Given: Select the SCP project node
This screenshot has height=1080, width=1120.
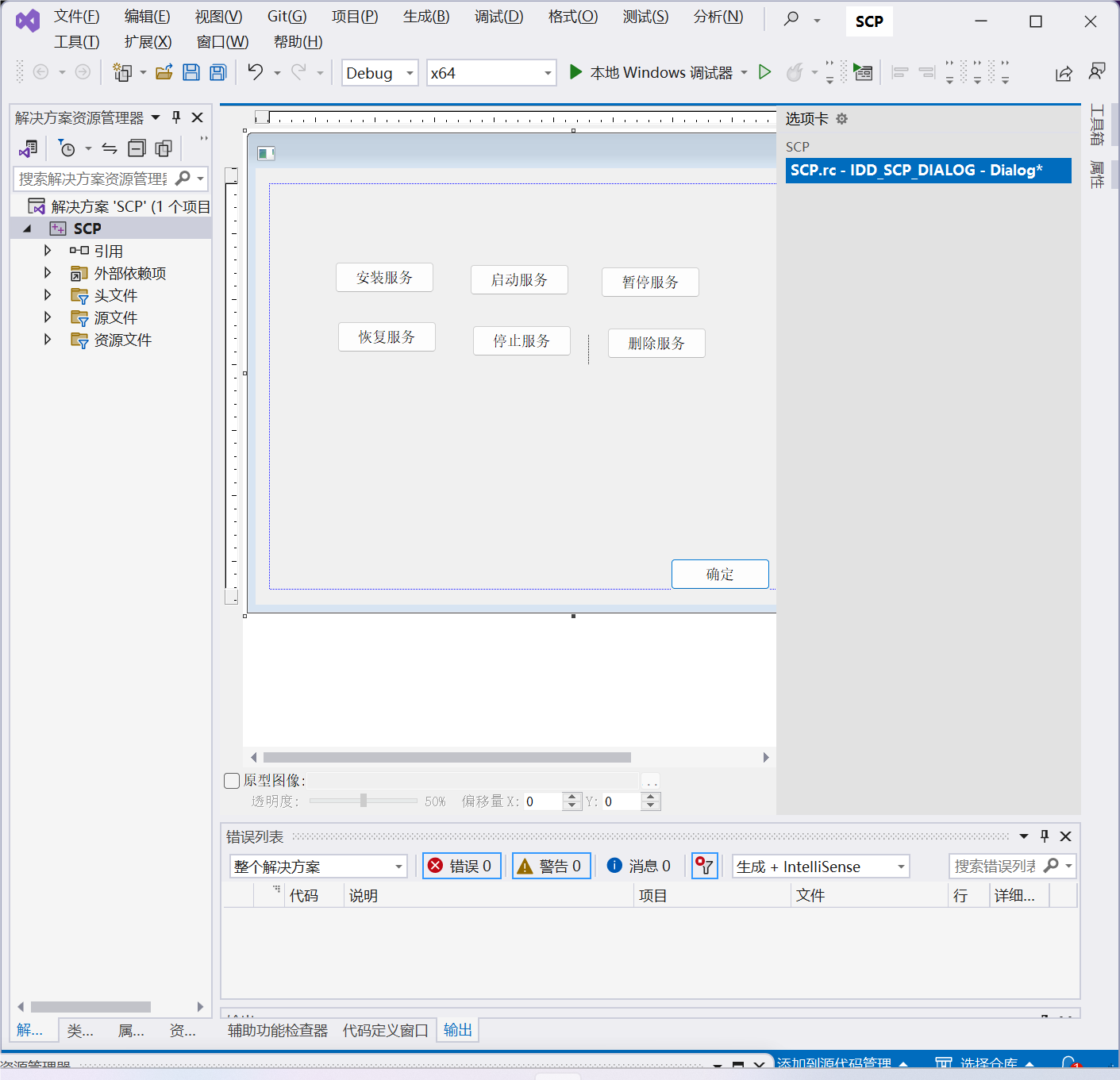Looking at the screenshot, I should [x=87, y=229].
